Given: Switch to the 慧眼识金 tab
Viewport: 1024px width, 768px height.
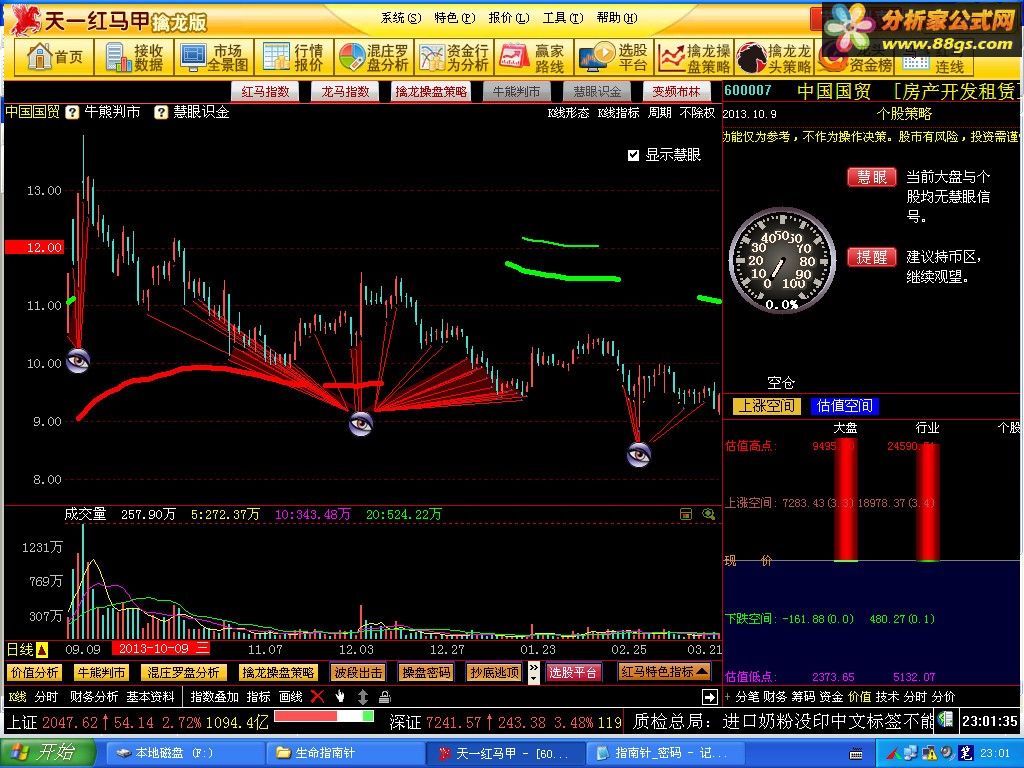Looking at the screenshot, I should 597,91.
